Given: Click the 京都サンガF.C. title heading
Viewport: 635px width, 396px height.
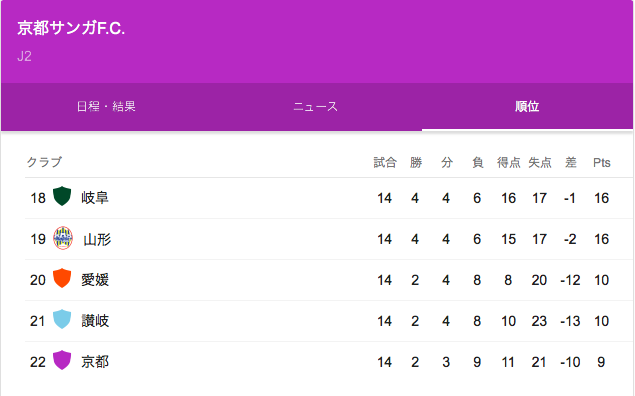Looking at the screenshot, I should (x=71, y=28).
